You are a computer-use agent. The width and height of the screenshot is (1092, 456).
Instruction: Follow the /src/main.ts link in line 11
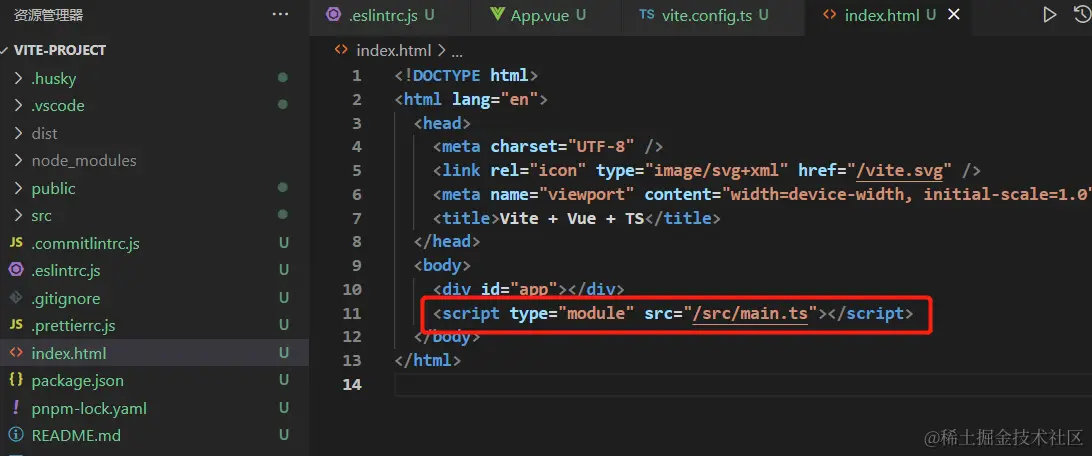coord(750,313)
